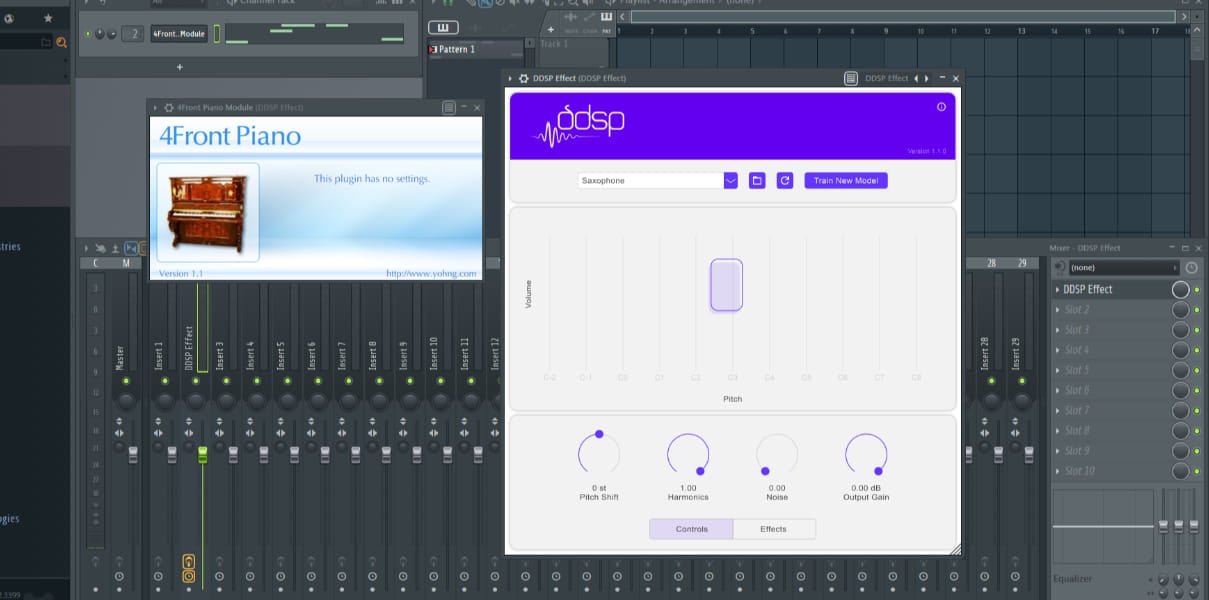Screen dimensions: 1209x600
Task: Switch to the Controls tab in DDSP
Action: click(x=691, y=529)
